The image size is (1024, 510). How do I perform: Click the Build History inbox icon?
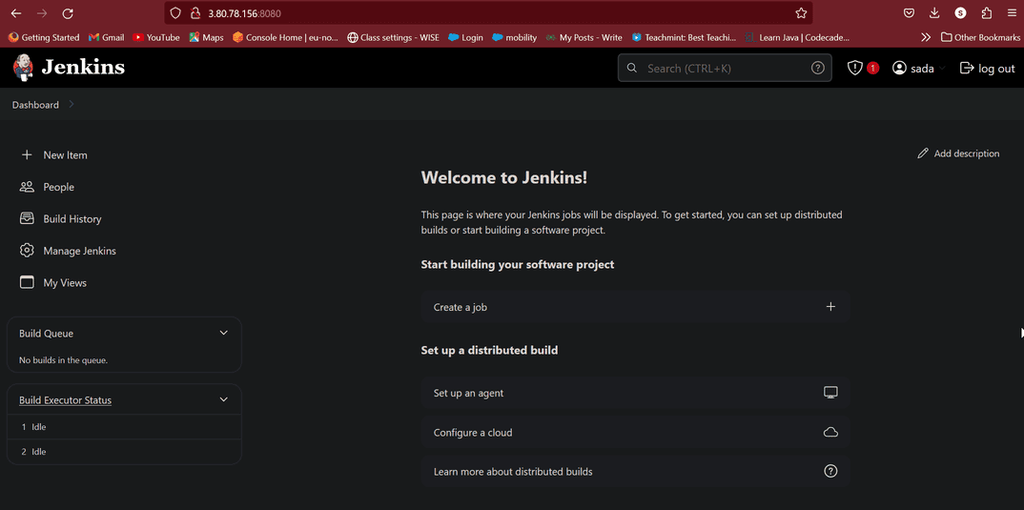pyautogui.click(x=27, y=219)
